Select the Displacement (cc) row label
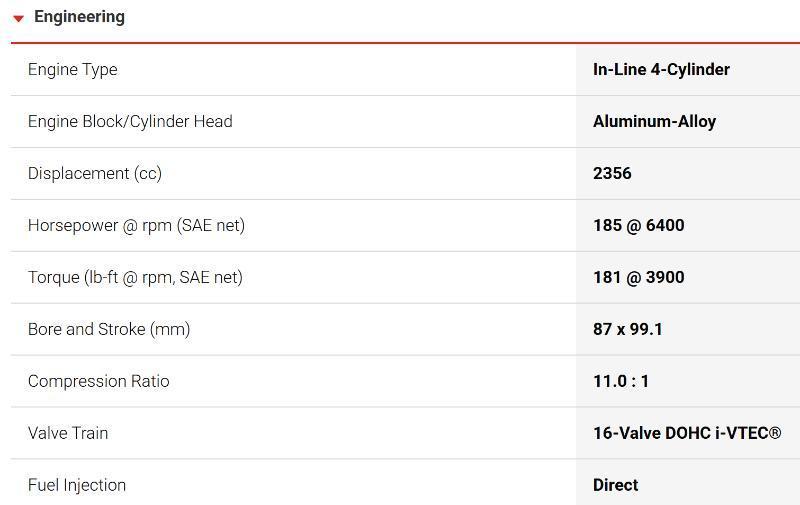The height and width of the screenshot is (505, 800). click(95, 174)
